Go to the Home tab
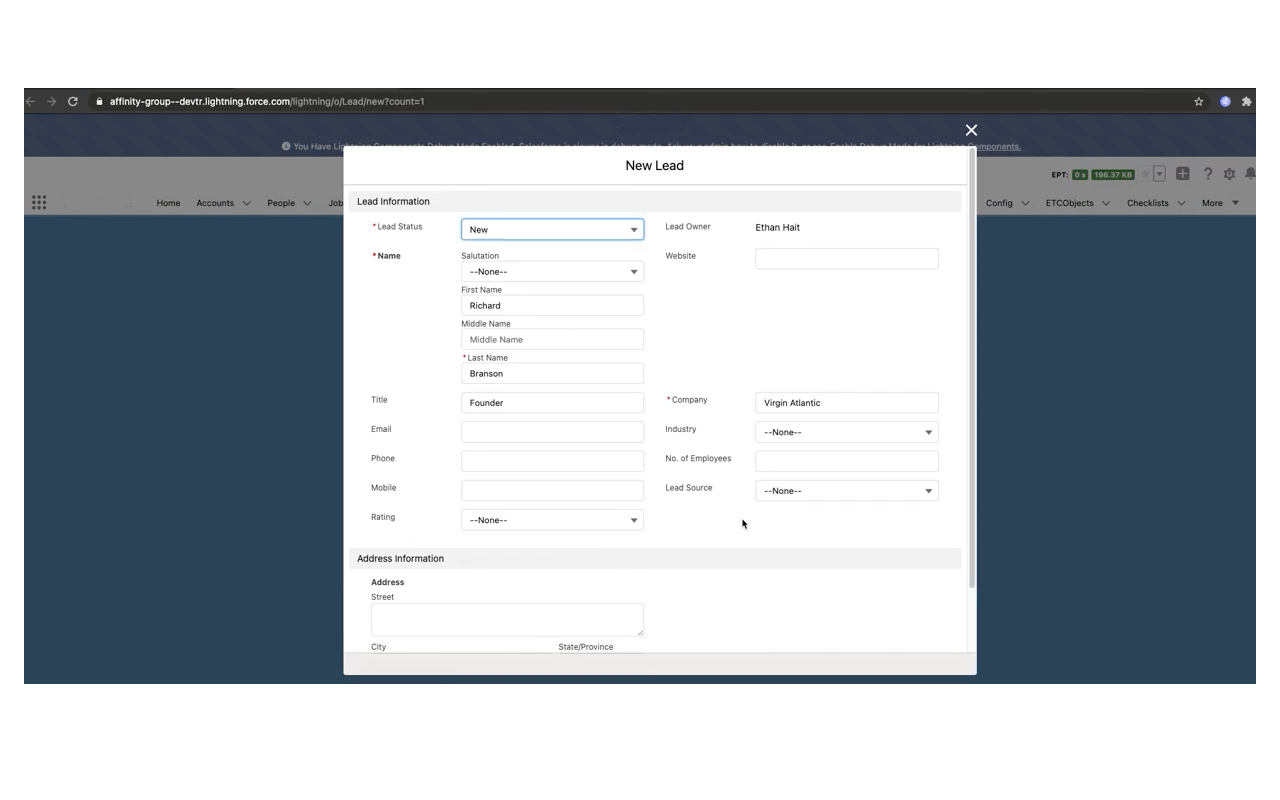 [168, 203]
